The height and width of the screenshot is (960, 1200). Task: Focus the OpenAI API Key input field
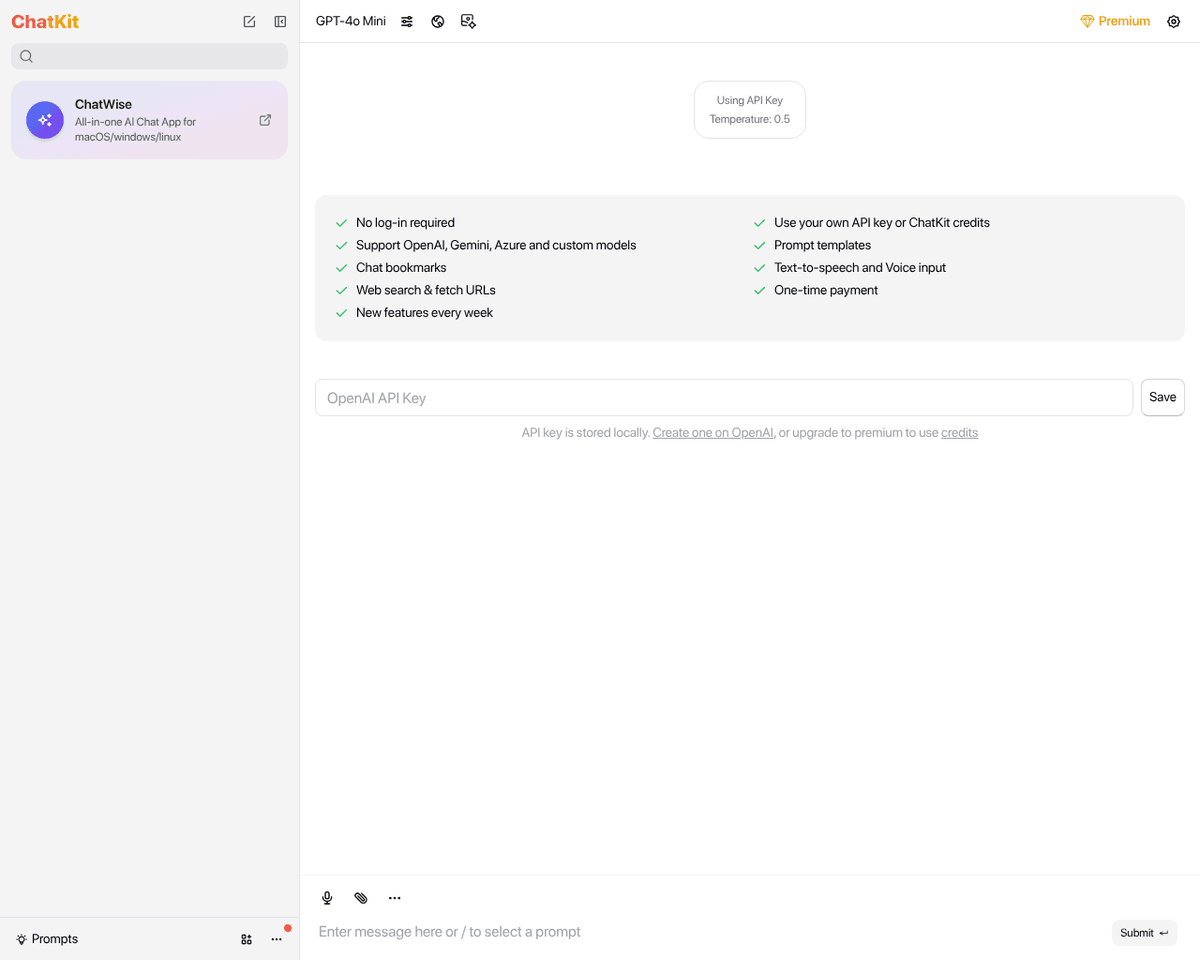pos(723,398)
